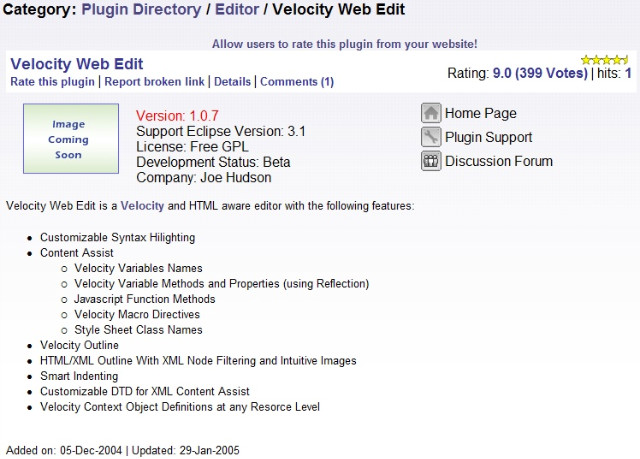Screen dimensions: 640x459
Task: Click License: Free GPL text
Action: [192, 147]
